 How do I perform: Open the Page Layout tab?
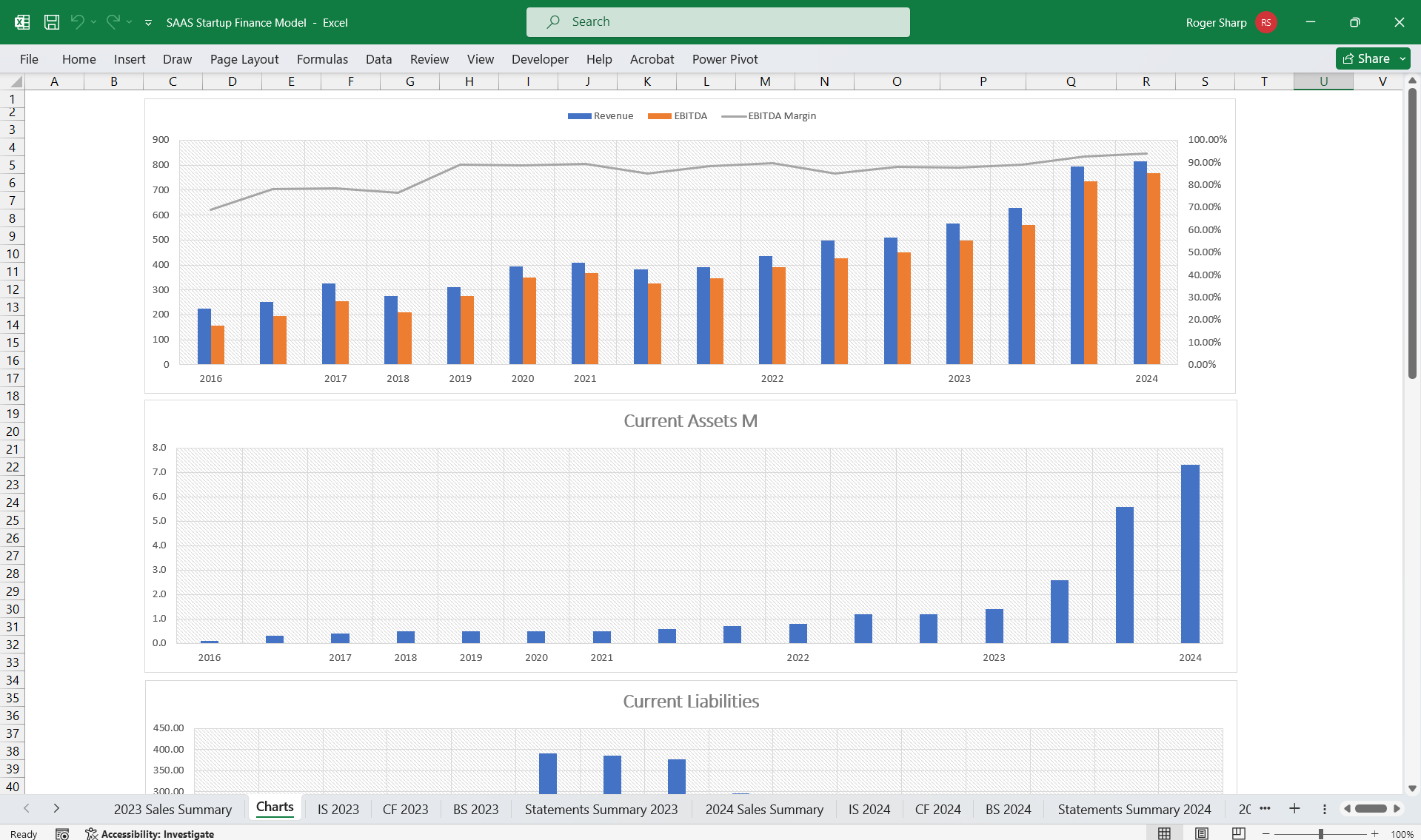(244, 59)
